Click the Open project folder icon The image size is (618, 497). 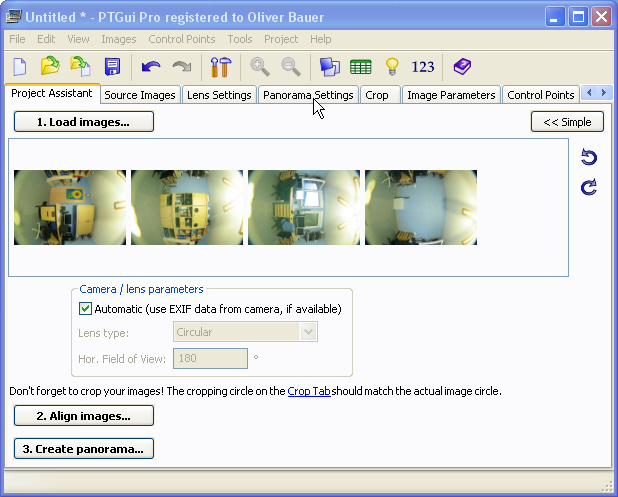[50, 67]
